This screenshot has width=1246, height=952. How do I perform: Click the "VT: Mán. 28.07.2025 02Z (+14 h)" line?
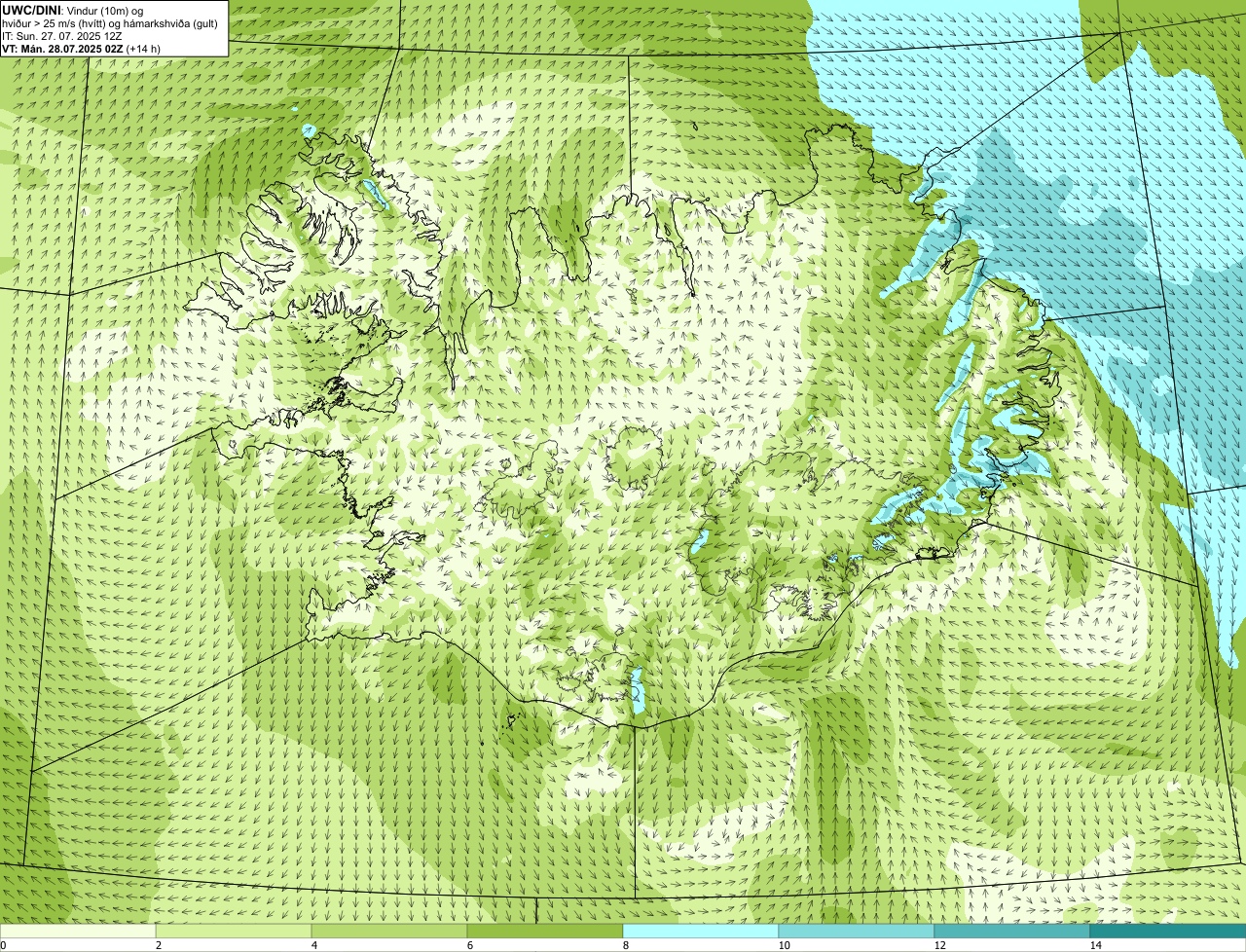pyautogui.click(x=82, y=48)
